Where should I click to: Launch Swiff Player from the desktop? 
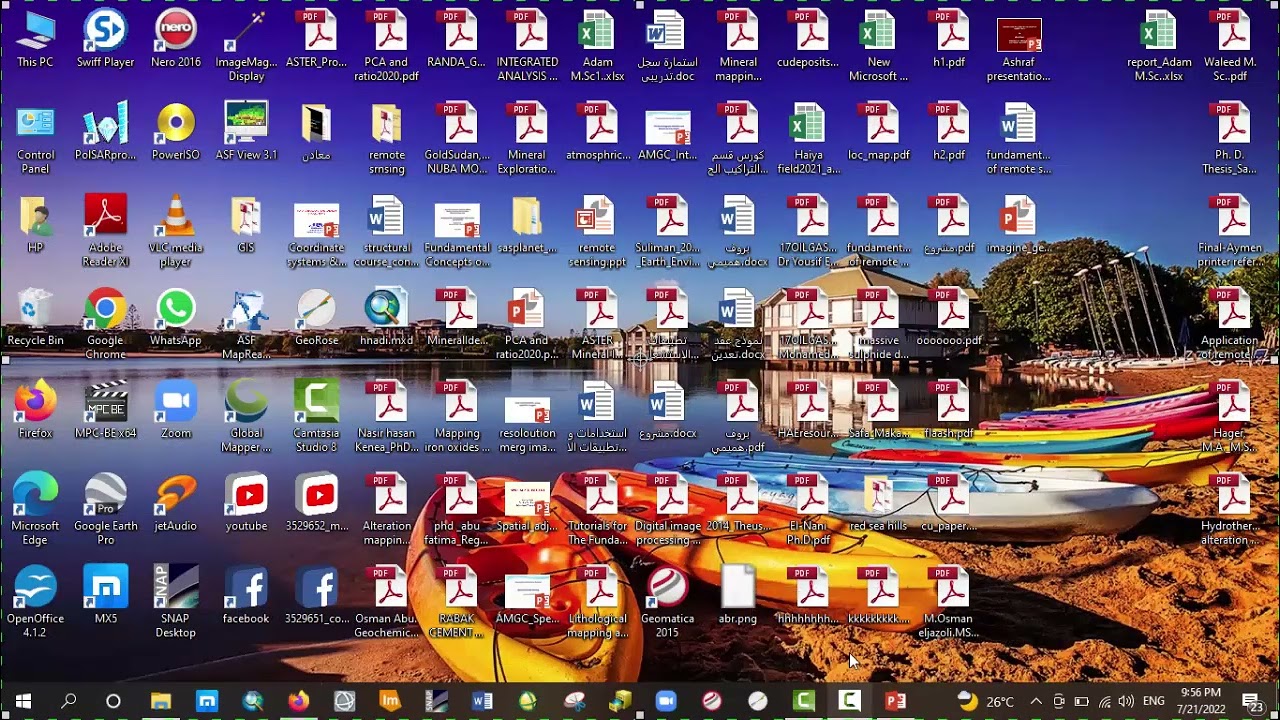pos(105,40)
